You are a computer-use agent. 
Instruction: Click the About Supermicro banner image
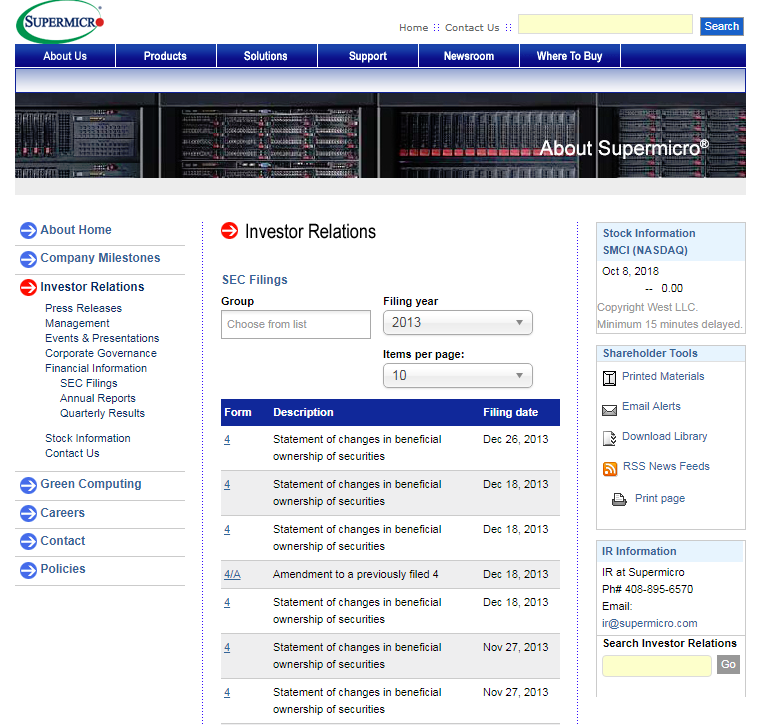pyautogui.click(x=380, y=136)
